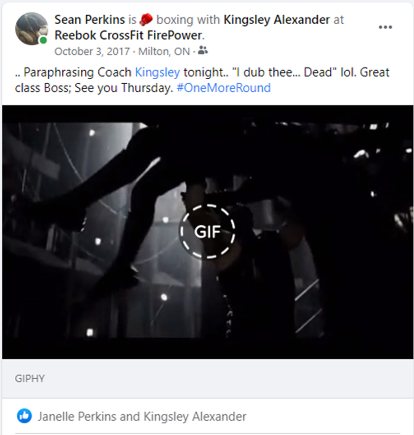The width and height of the screenshot is (414, 435).
Task: Click the green online status dot
Action: pos(43,40)
